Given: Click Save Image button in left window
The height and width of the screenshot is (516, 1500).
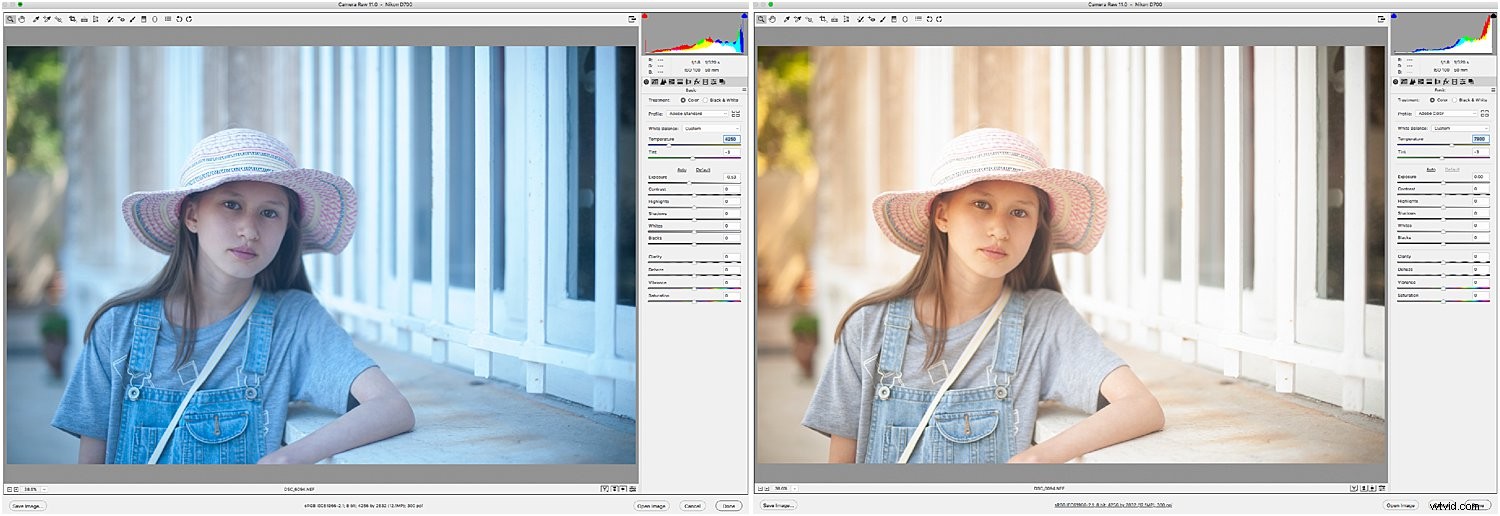Looking at the screenshot, I should pyautogui.click(x=28, y=506).
